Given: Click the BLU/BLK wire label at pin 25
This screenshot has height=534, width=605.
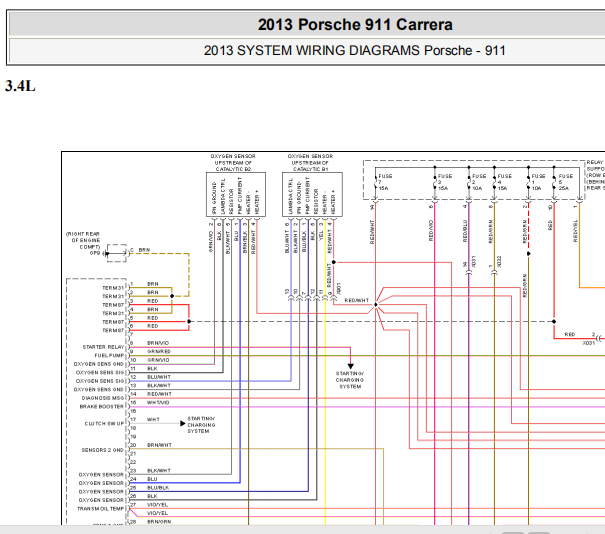Looking at the screenshot, I should pyautogui.click(x=158, y=487).
